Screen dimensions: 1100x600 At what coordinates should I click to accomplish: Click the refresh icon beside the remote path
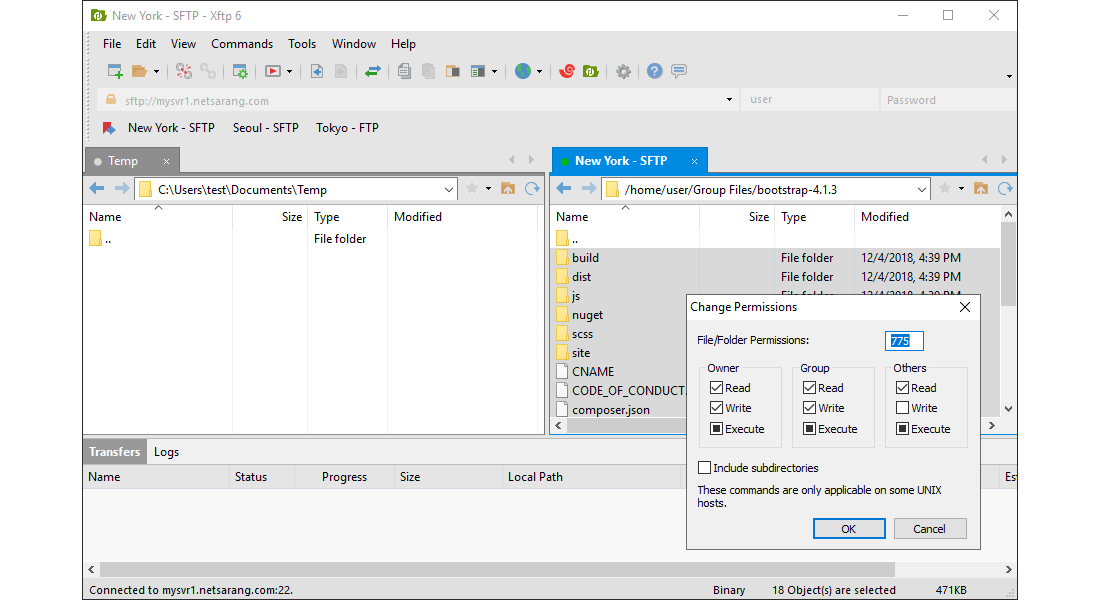[1004, 188]
